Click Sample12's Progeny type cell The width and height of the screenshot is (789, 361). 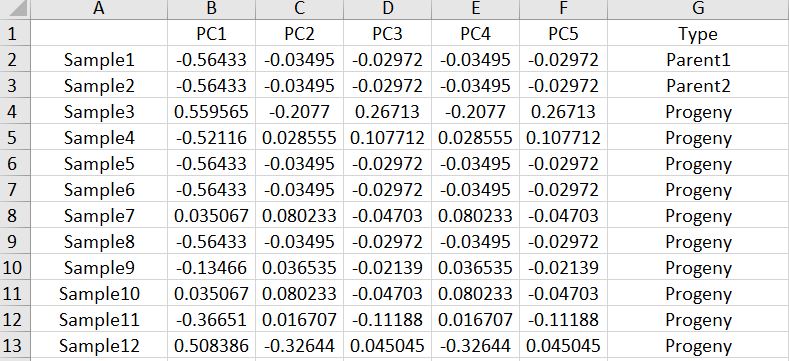698,346
